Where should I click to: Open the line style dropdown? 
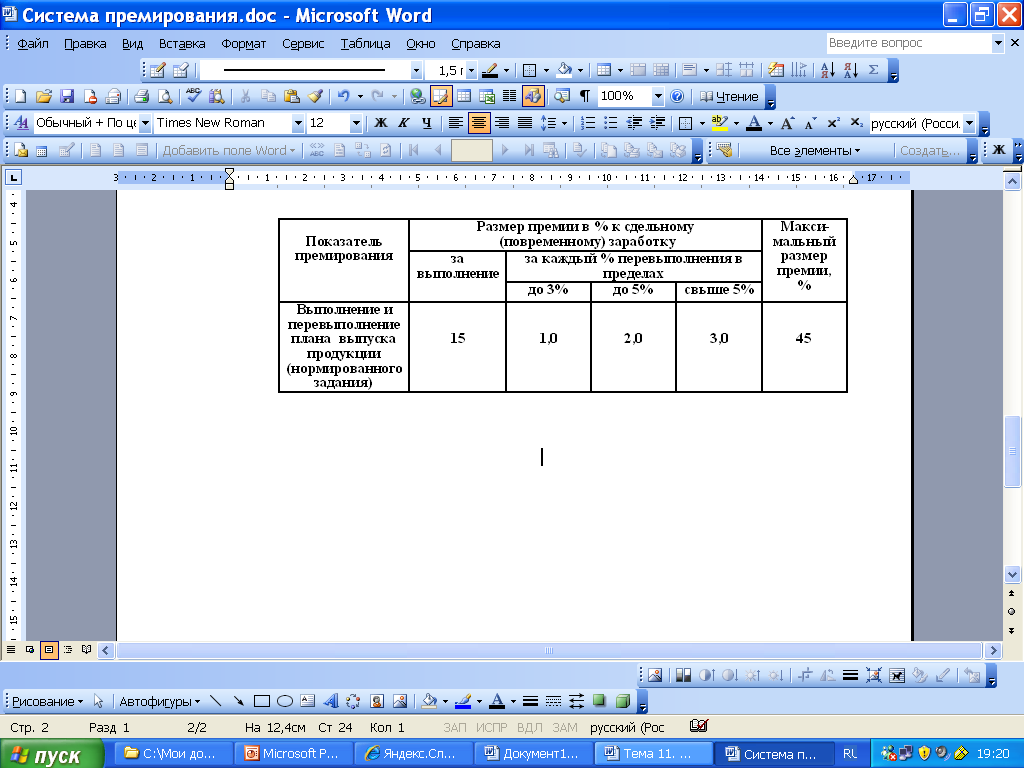[416, 70]
